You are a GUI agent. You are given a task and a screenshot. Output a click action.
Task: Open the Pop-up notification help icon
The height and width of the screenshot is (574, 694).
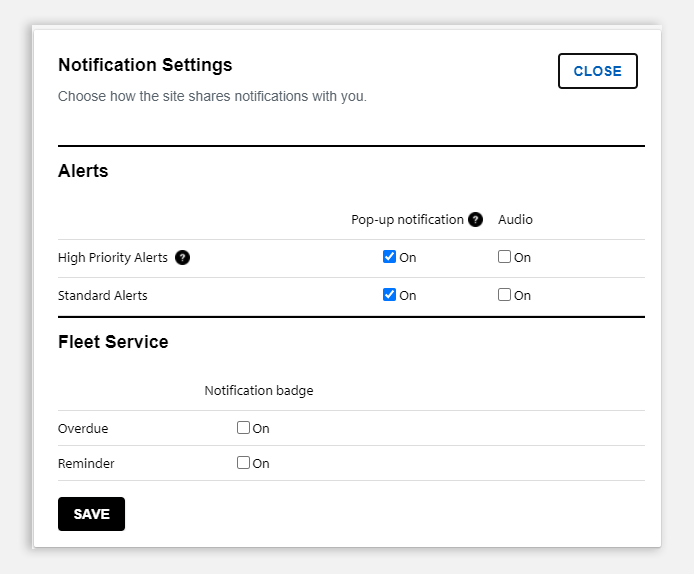tap(475, 220)
